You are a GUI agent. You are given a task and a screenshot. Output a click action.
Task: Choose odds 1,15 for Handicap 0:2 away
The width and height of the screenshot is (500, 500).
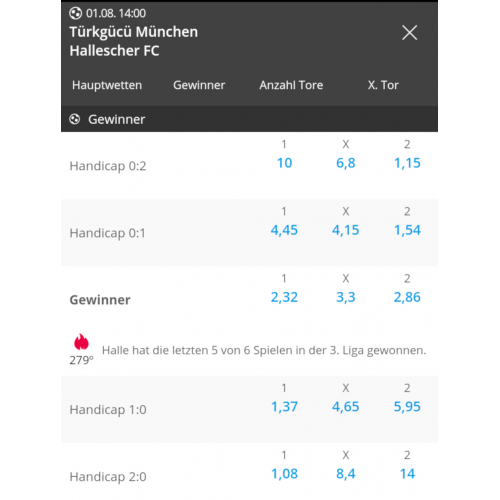pyautogui.click(x=407, y=163)
